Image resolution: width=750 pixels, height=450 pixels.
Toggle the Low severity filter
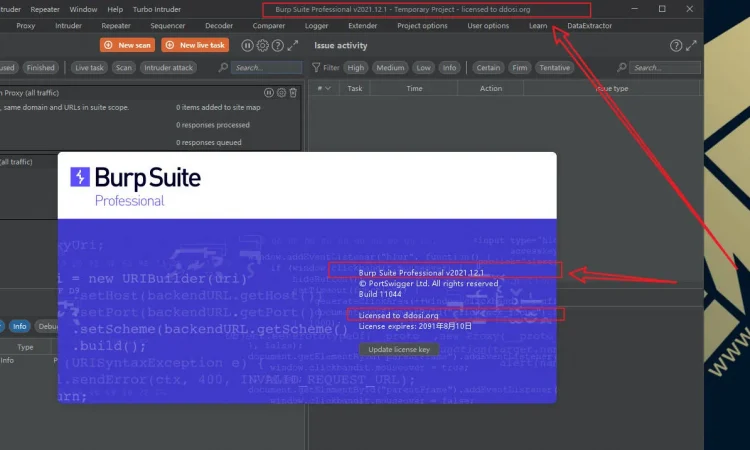pyautogui.click(x=423, y=67)
